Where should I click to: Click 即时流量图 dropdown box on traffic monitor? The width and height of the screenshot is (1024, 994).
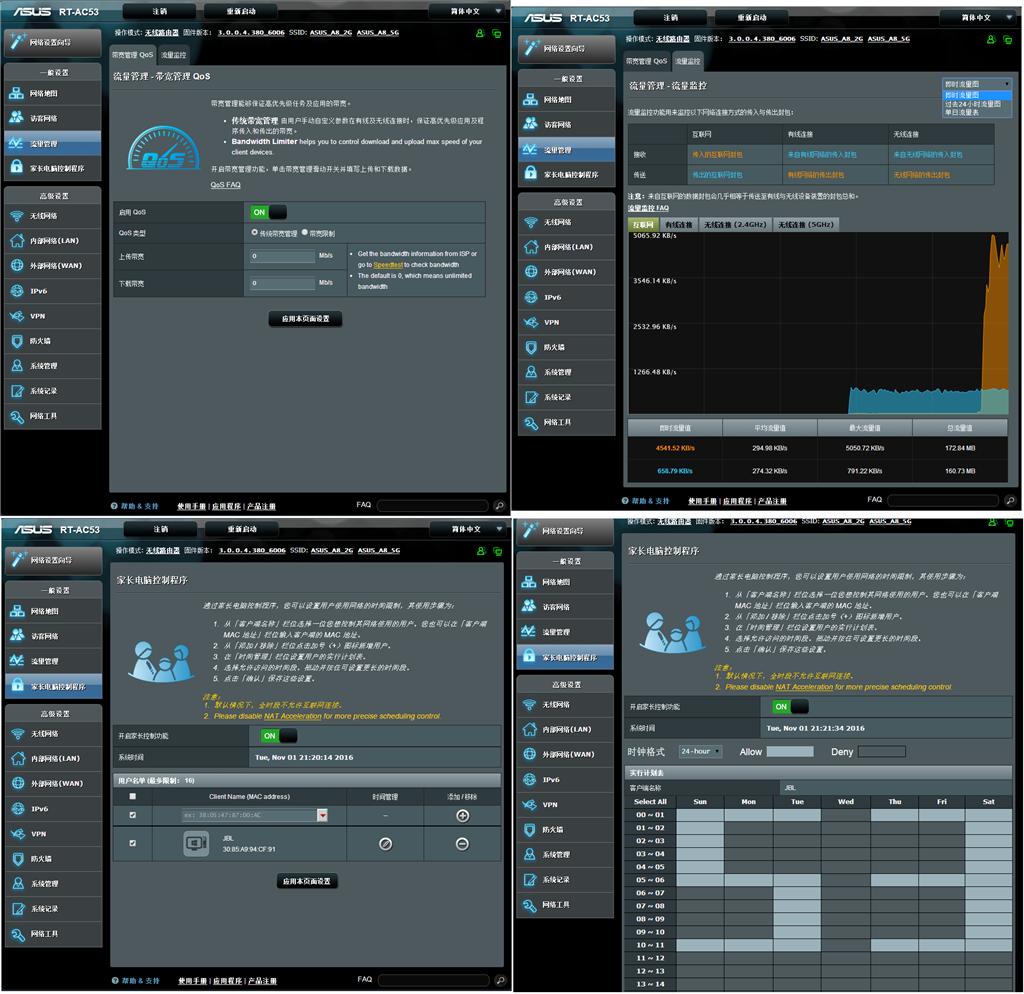point(977,84)
